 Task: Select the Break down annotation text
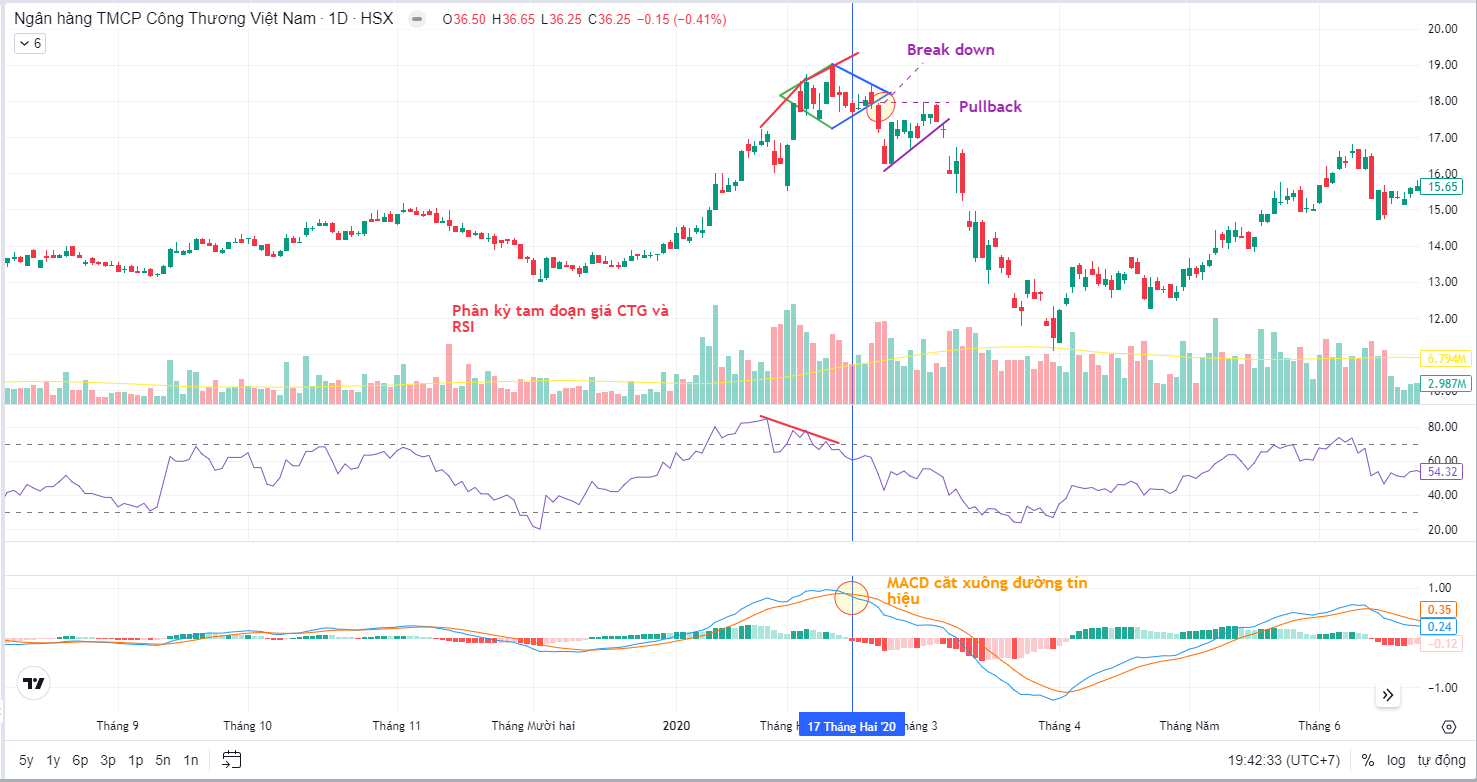click(951, 49)
